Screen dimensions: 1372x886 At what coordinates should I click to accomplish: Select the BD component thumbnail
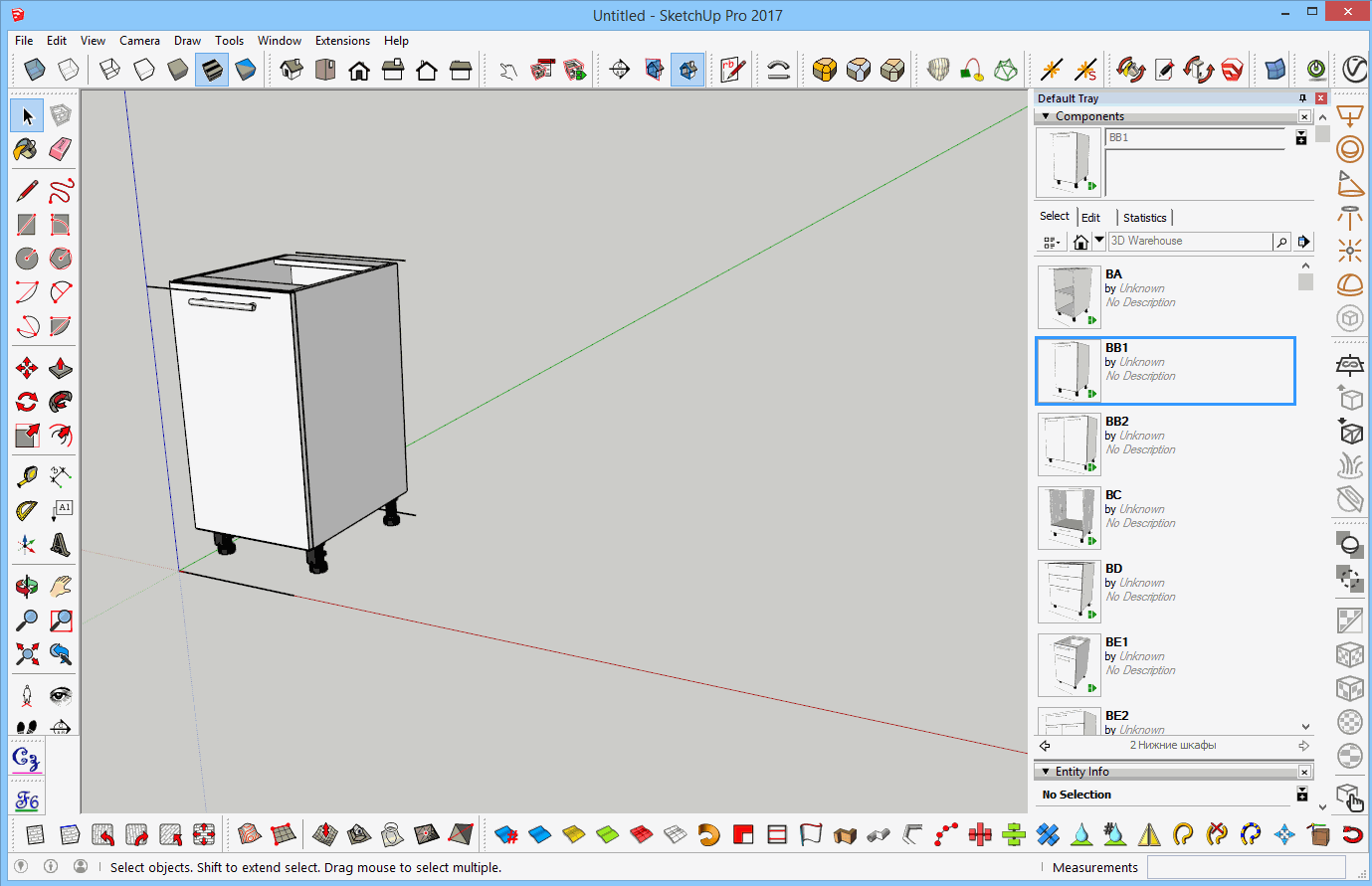pyautogui.click(x=1069, y=591)
